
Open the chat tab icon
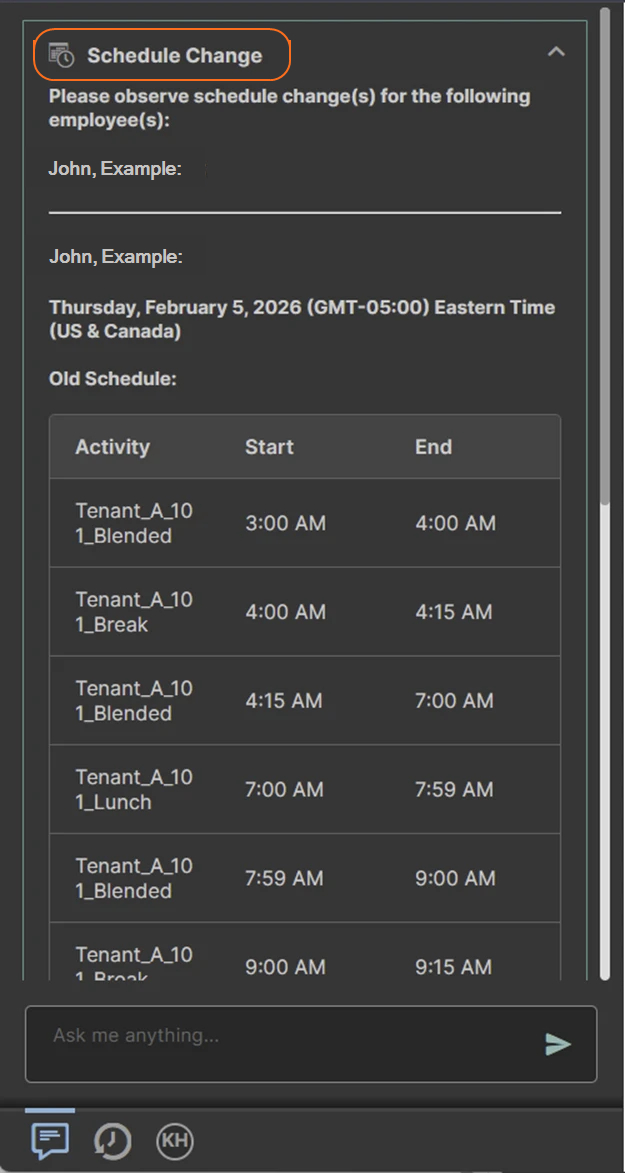point(50,1140)
